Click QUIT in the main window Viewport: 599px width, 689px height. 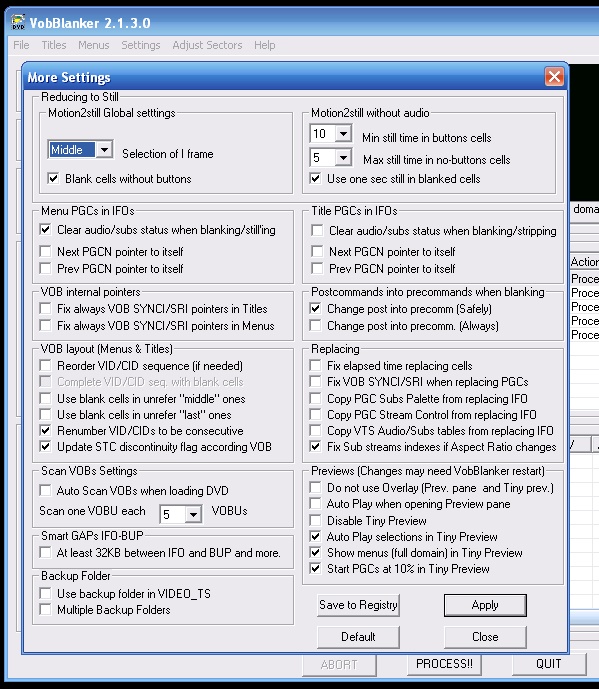[548, 664]
